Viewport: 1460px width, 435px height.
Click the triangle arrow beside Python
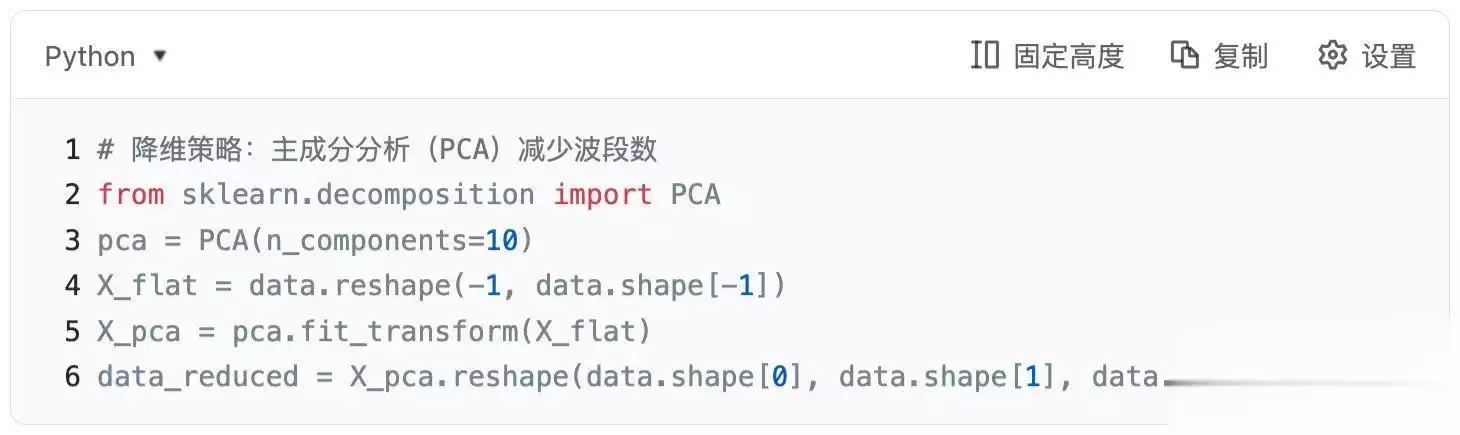tap(159, 56)
